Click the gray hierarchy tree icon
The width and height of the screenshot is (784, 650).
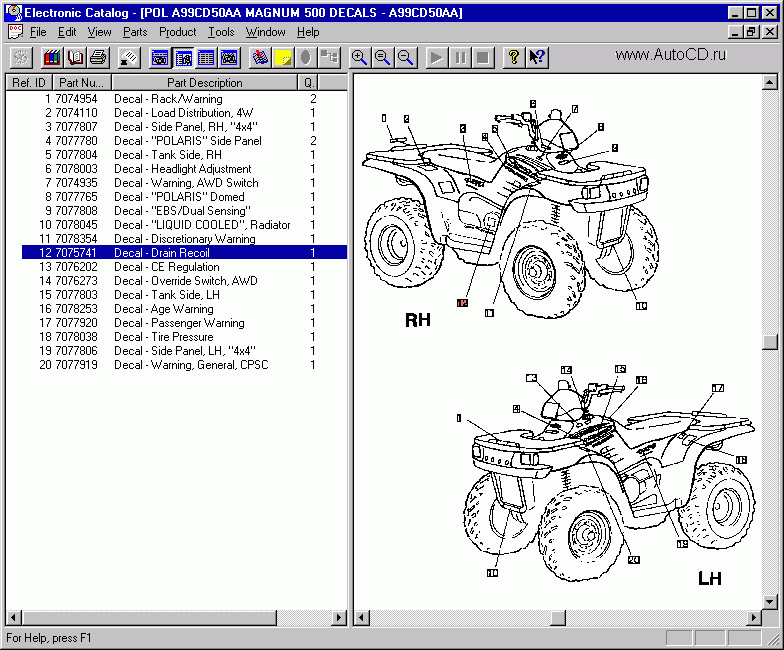[329, 58]
